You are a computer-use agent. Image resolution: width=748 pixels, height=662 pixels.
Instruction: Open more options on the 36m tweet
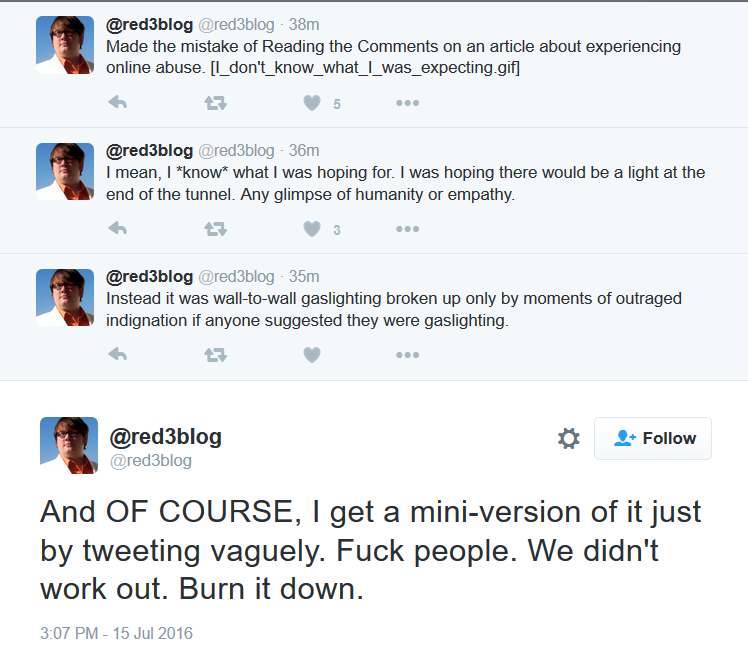click(x=407, y=229)
